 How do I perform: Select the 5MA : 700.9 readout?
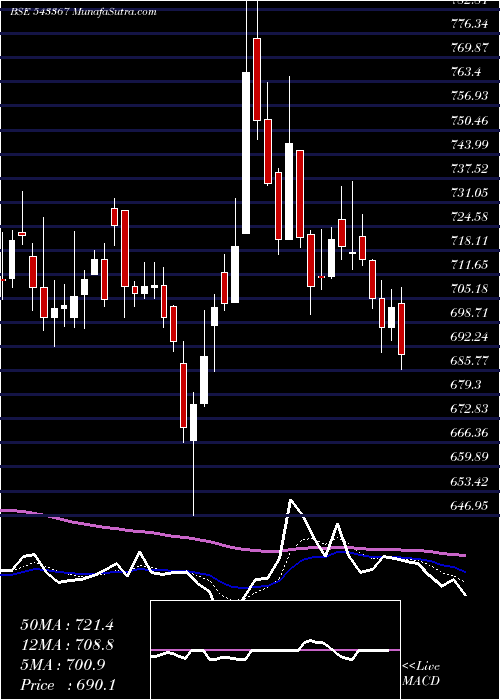(63, 665)
